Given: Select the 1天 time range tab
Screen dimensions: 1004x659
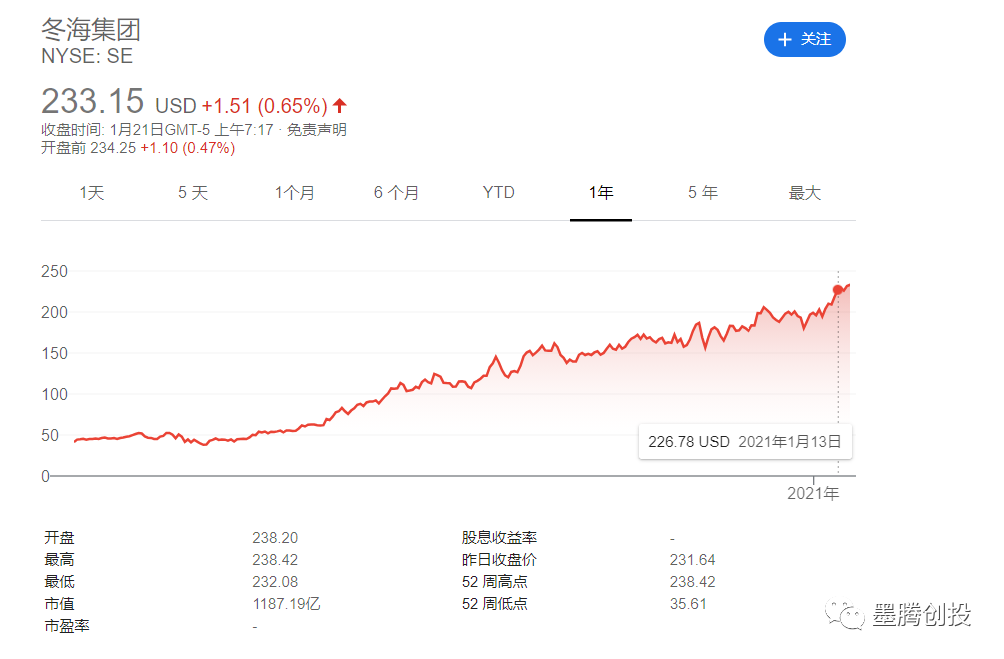Looking at the screenshot, I should click(92, 193).
